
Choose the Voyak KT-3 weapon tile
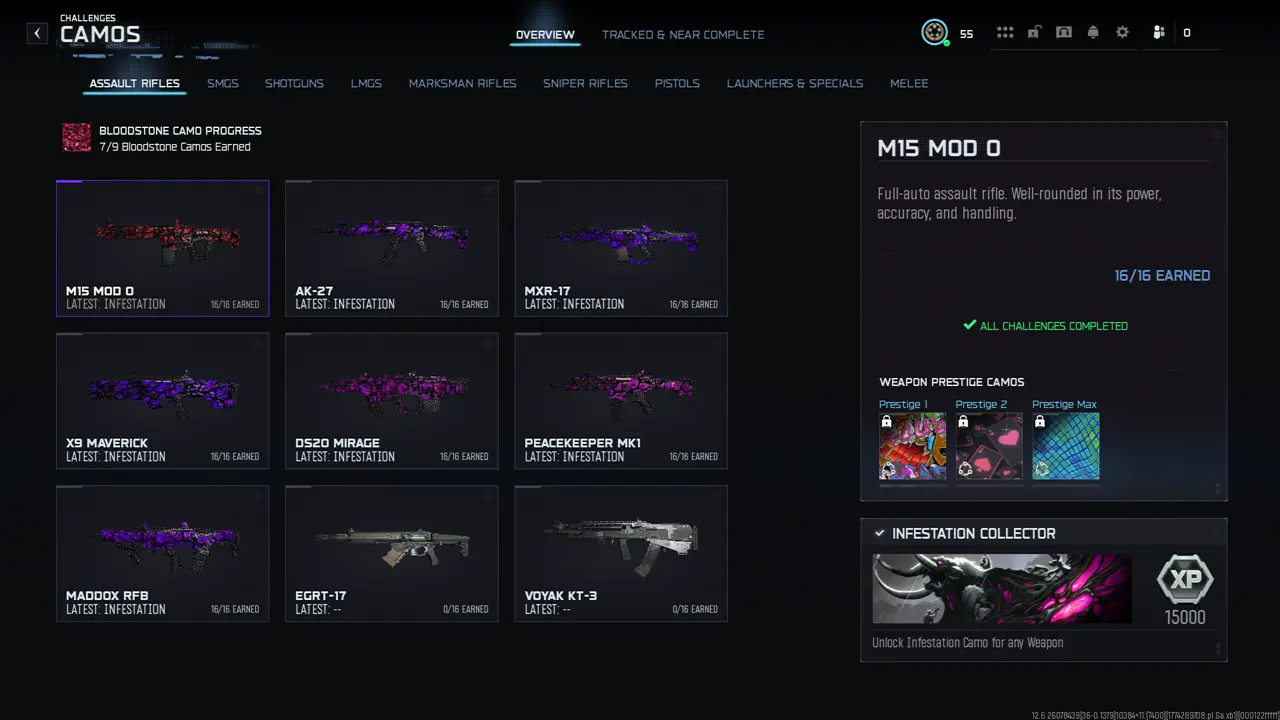[621, 554]
